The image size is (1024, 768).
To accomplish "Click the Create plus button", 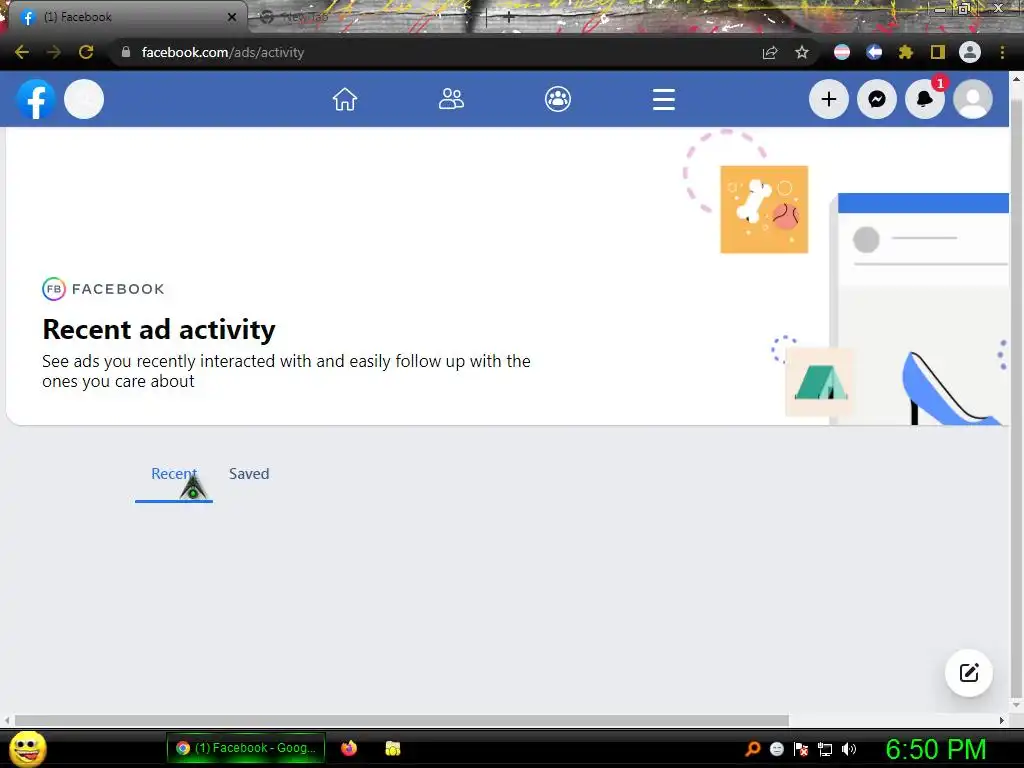I will tap(829, 99).
